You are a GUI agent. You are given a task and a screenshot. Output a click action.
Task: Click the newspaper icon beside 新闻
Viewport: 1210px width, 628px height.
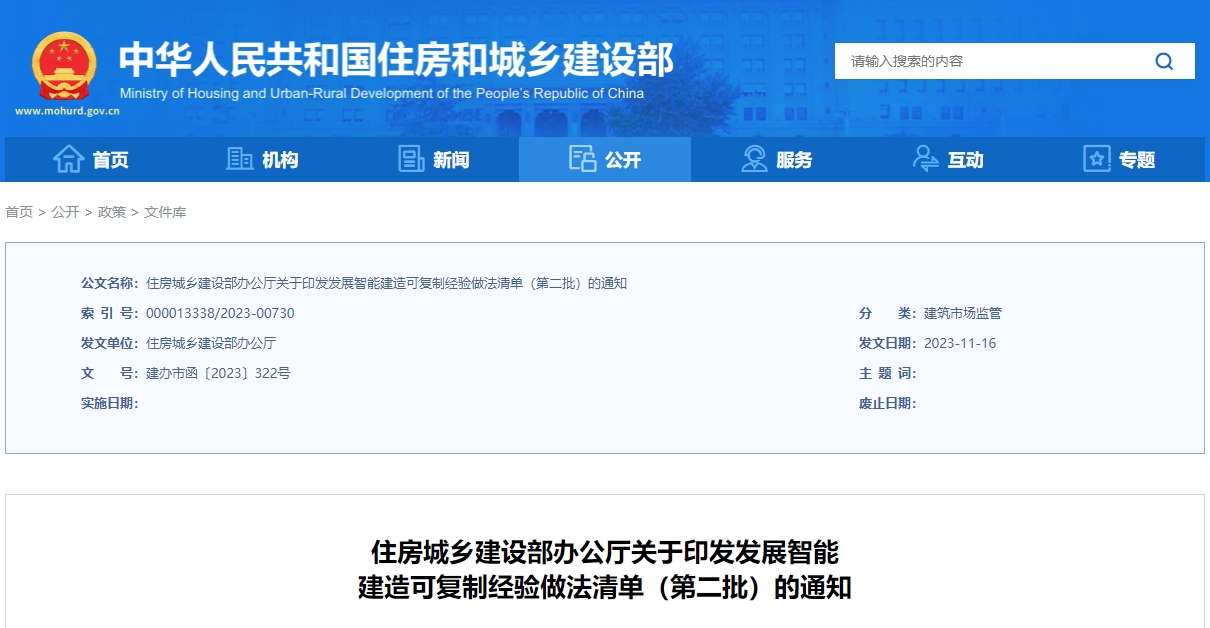(411, 159)
